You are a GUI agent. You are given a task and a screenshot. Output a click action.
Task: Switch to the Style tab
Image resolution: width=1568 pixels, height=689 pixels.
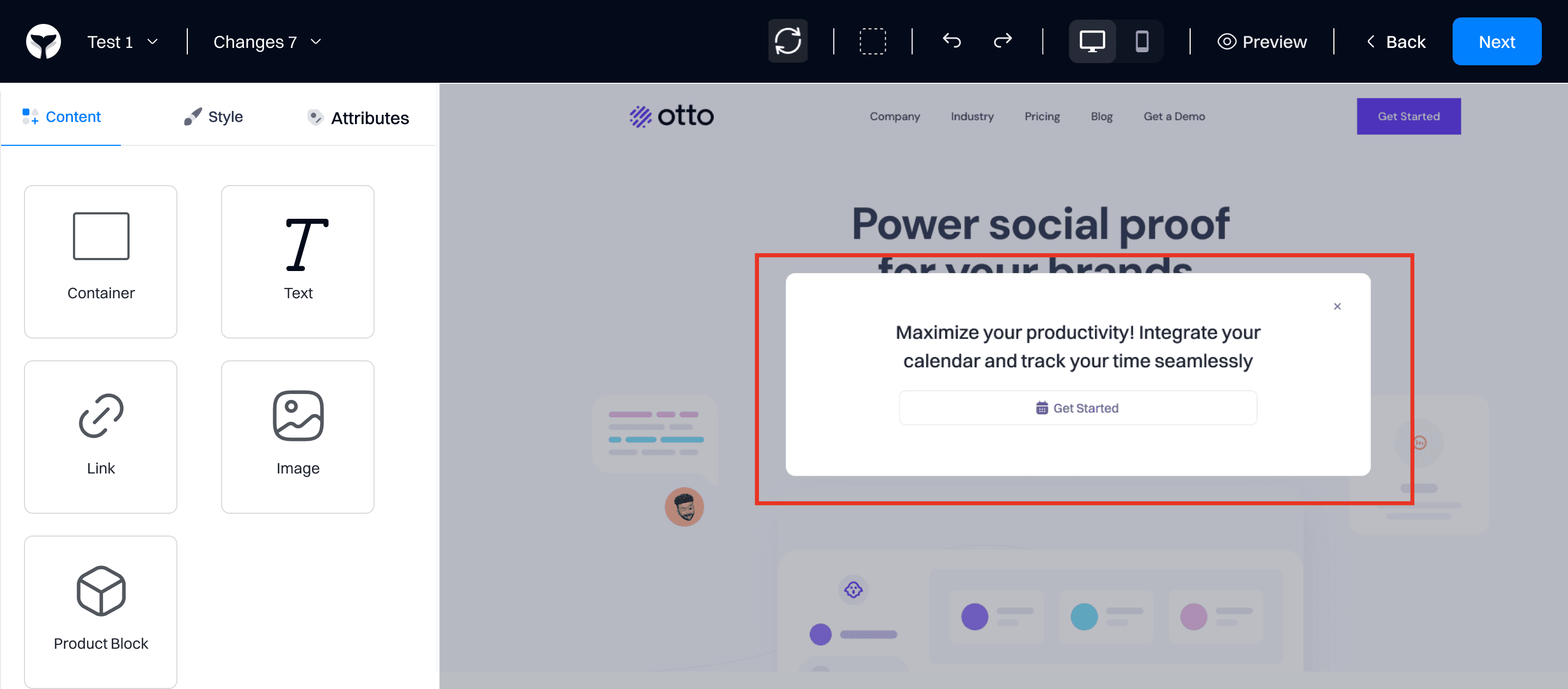pos(213,116)
